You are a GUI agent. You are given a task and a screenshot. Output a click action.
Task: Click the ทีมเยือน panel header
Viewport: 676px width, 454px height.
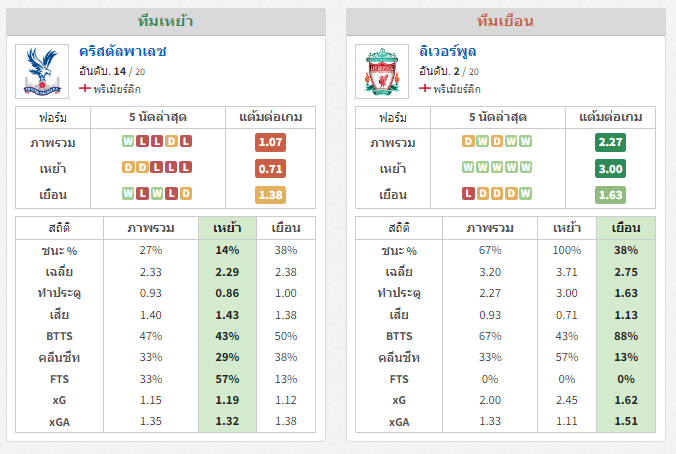pos(506,22)
